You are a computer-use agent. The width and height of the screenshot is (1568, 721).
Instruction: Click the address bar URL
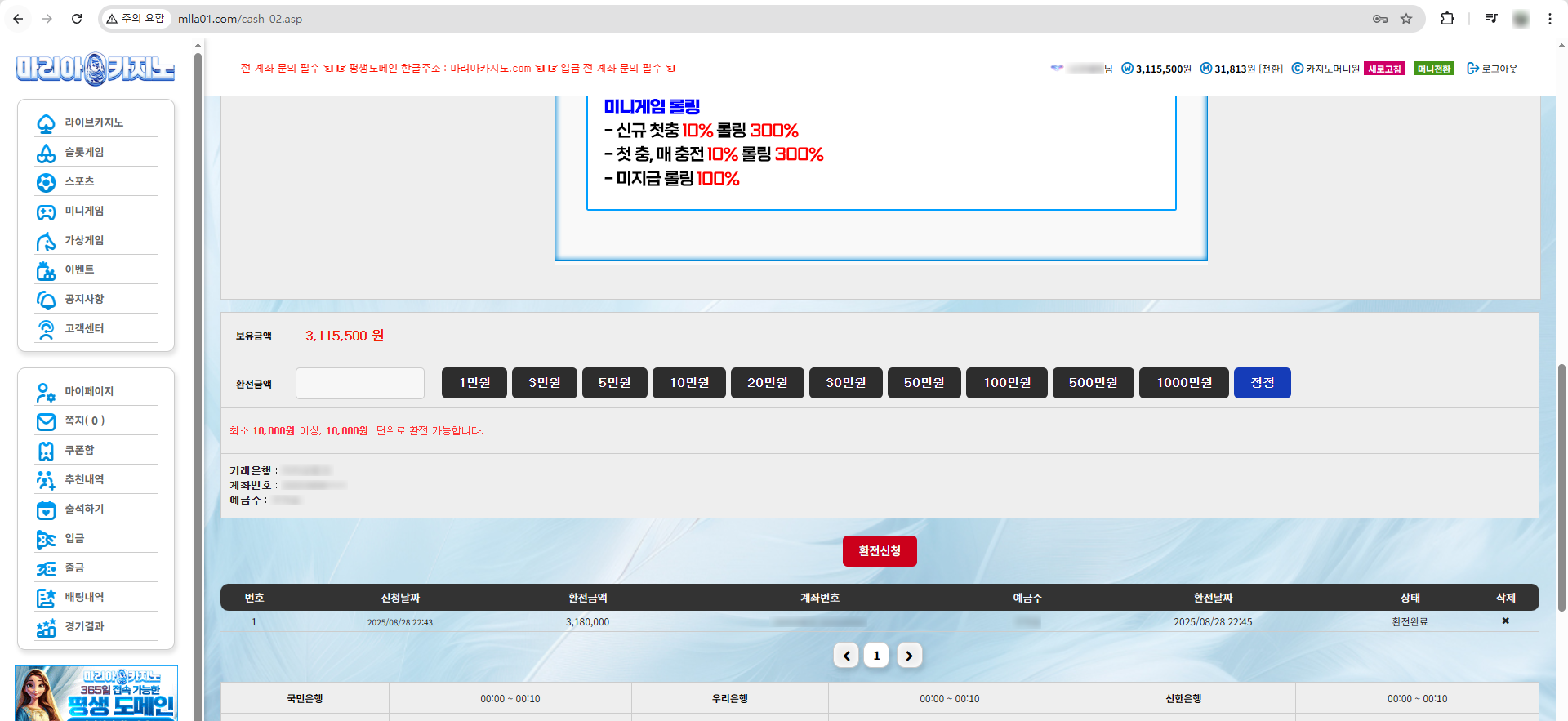click(240, 19)
